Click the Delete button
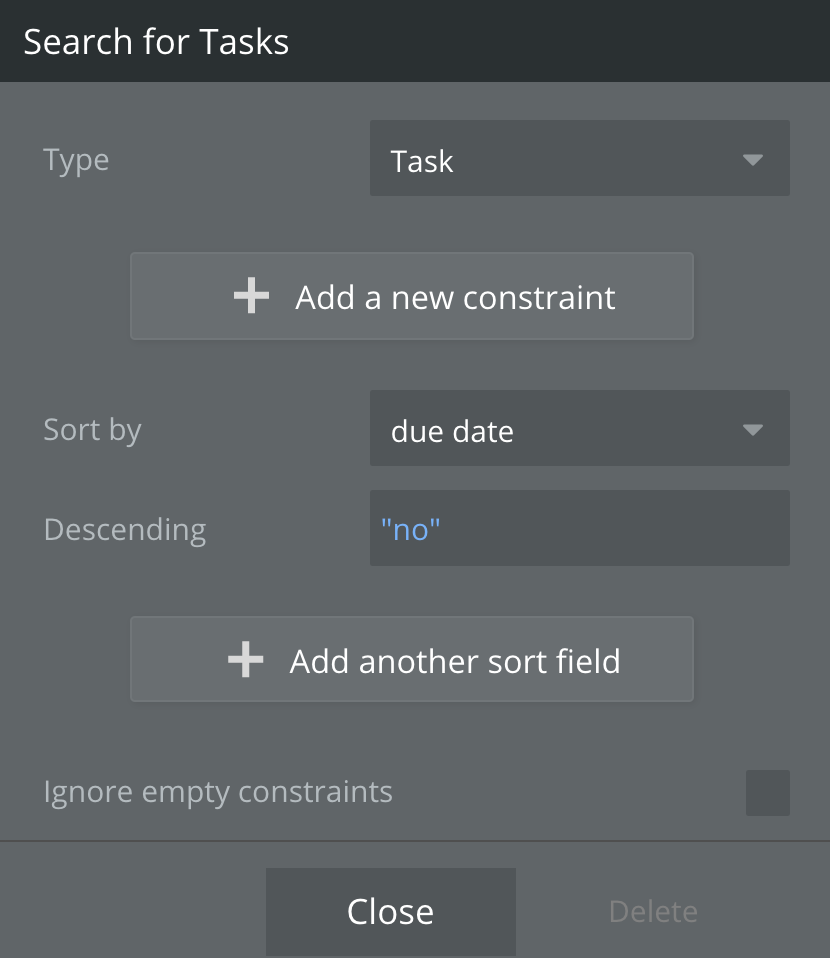Screen dimensions: 830x958 click(653, 912)
